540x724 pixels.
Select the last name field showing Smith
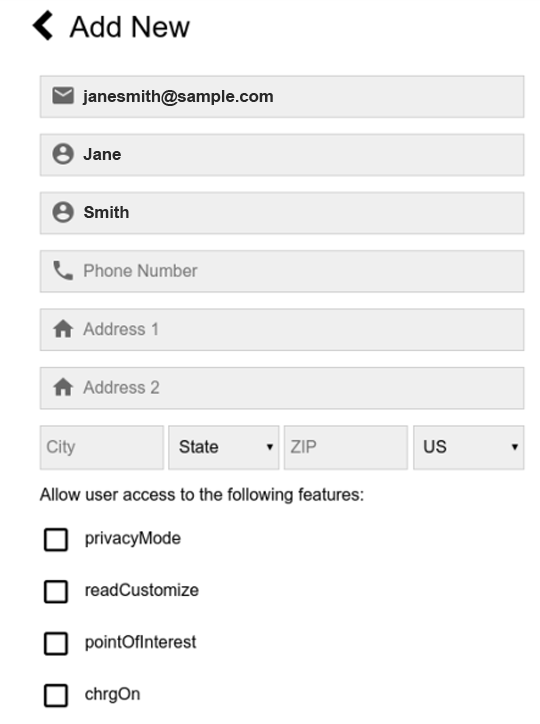[282, 213]
